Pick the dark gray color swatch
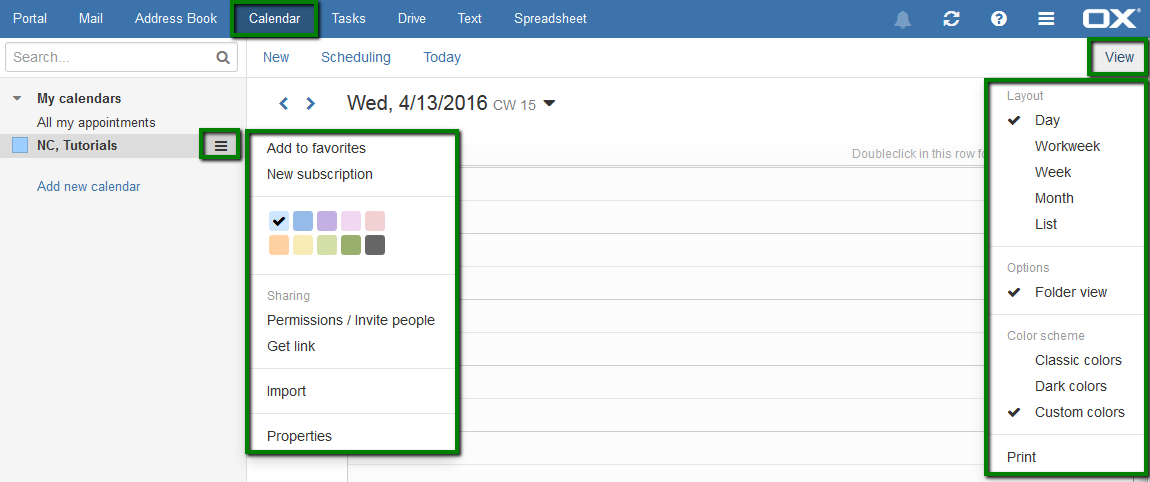The image size is (1150, 482). pyautogui.click(x=375, y=245)
